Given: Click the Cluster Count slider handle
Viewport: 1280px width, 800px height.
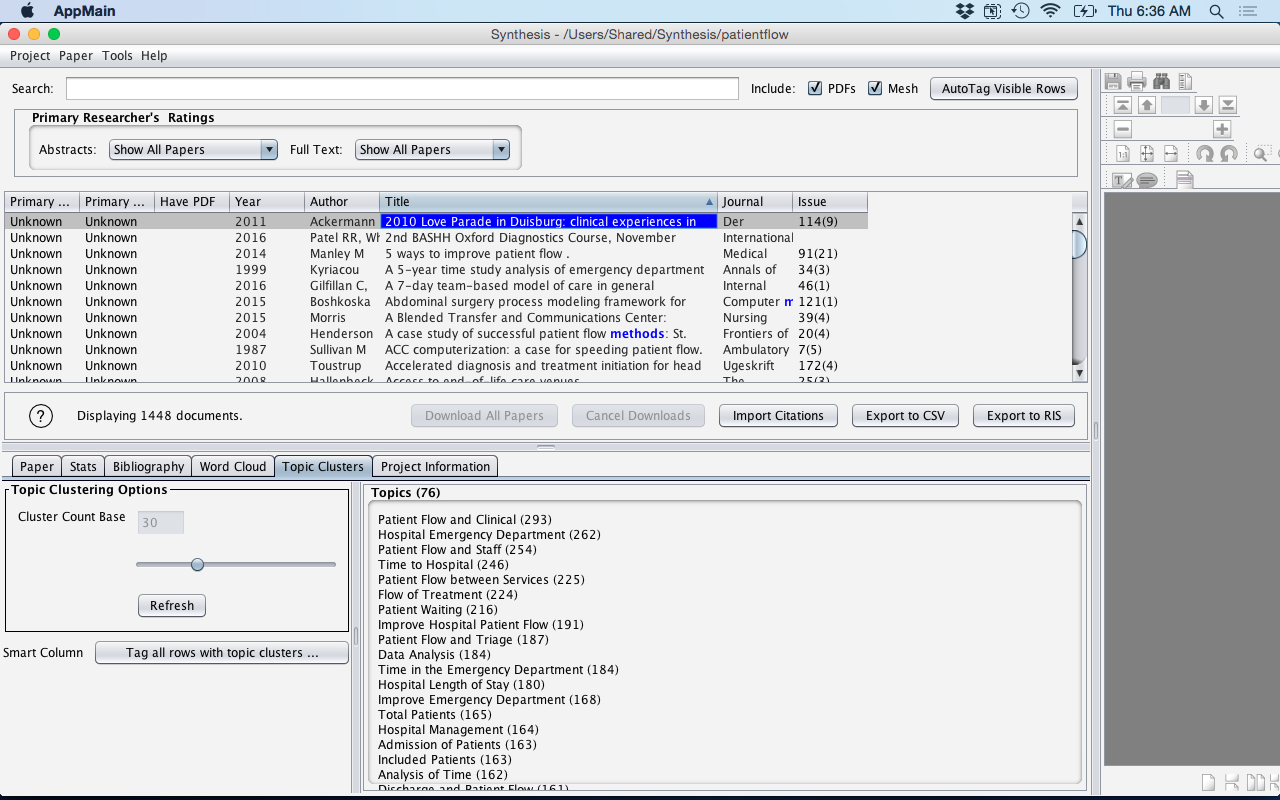Looking at the screenshot, I should pyautogui.click(x=197, y=565).
